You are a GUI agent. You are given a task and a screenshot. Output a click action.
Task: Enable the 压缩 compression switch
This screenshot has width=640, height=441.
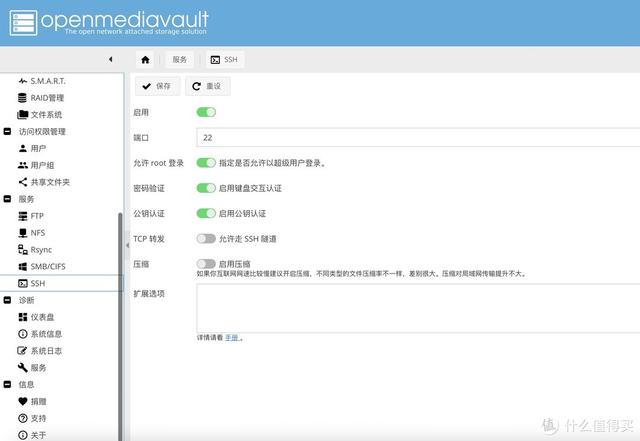[x=206, y=264]
